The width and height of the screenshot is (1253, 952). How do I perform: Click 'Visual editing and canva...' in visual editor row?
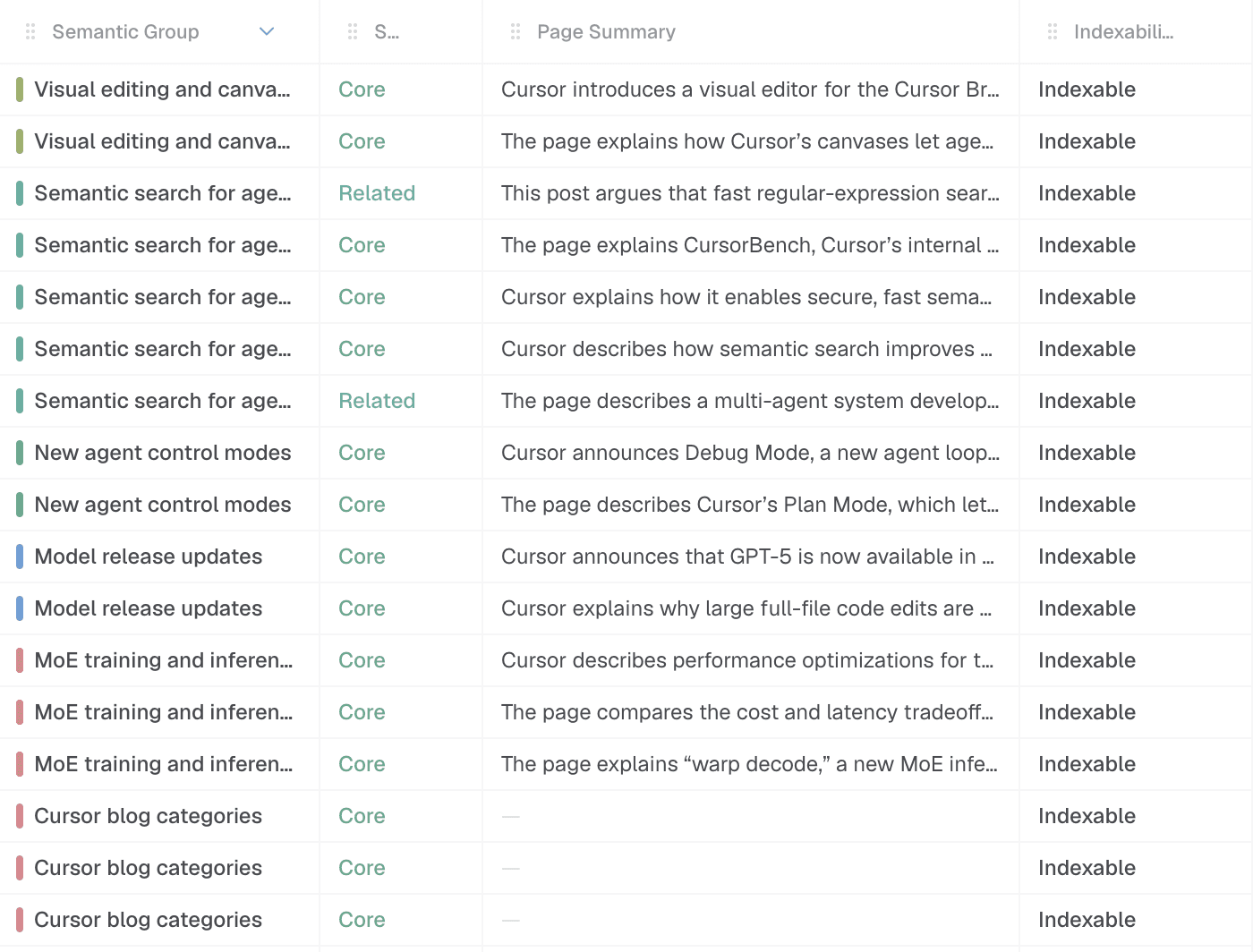pos(162,89)
